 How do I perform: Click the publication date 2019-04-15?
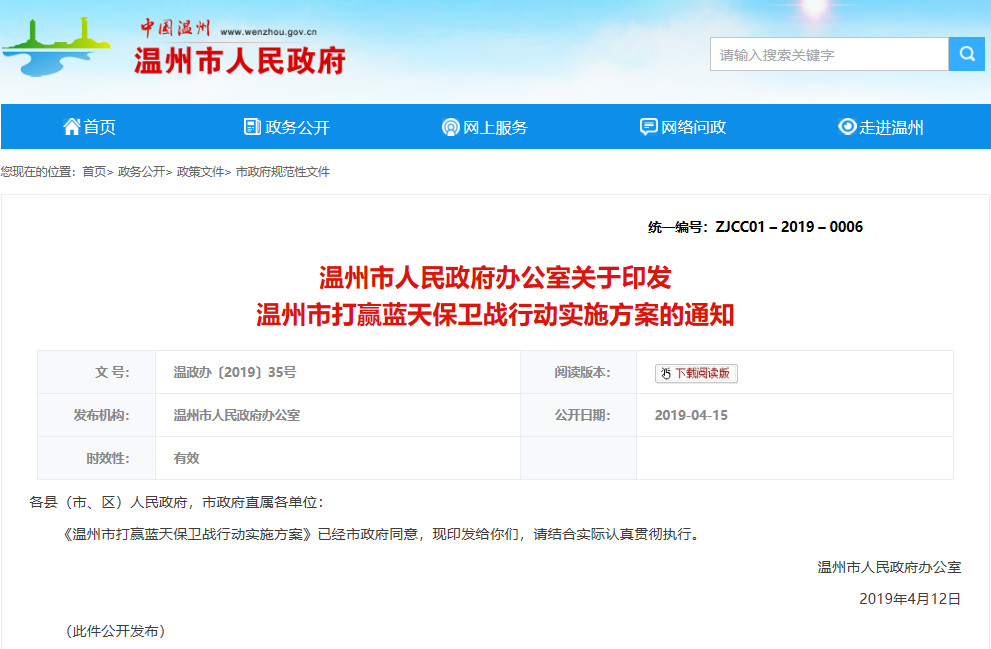coord(691,415)
